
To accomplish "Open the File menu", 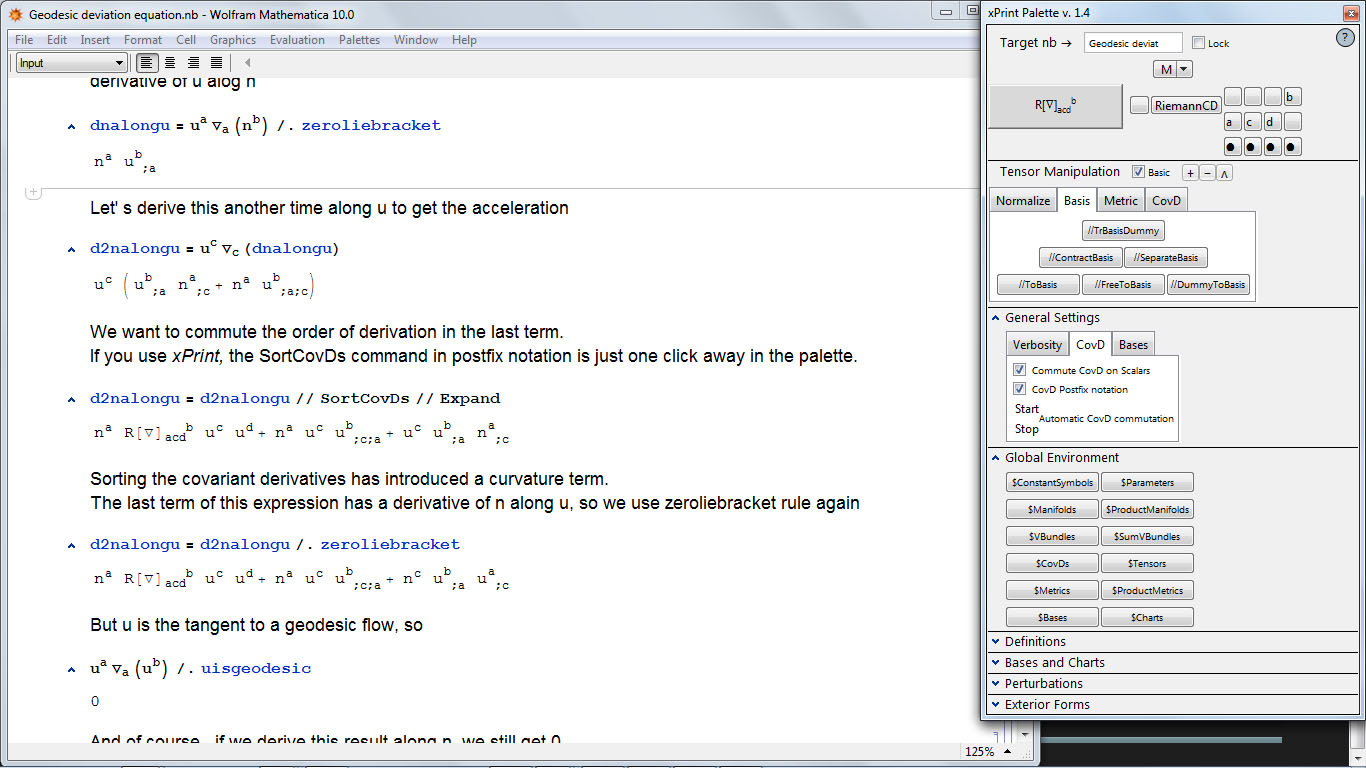I will 24,40.
